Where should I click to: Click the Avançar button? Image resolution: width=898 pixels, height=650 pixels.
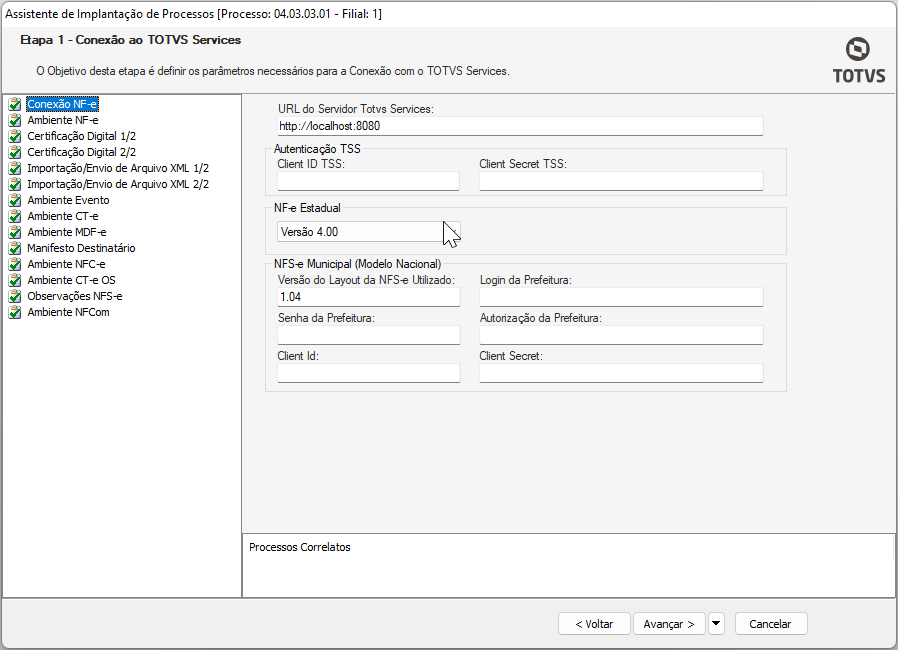click(669, 624)
